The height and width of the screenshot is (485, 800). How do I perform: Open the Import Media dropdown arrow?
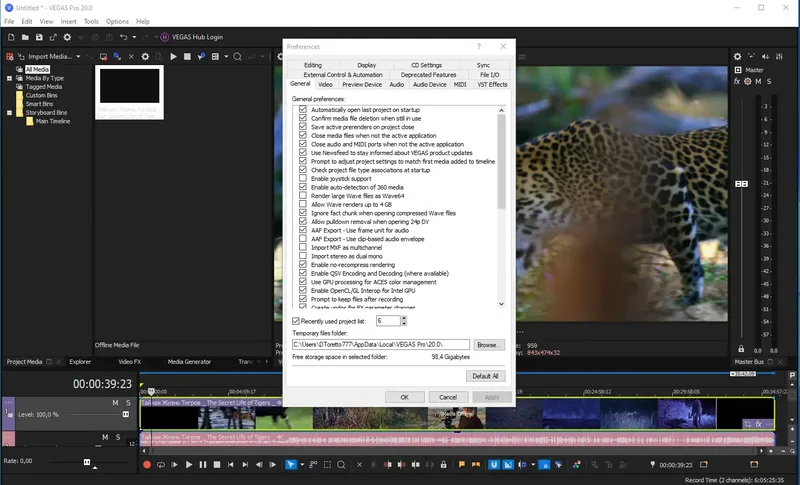(78, 57)
